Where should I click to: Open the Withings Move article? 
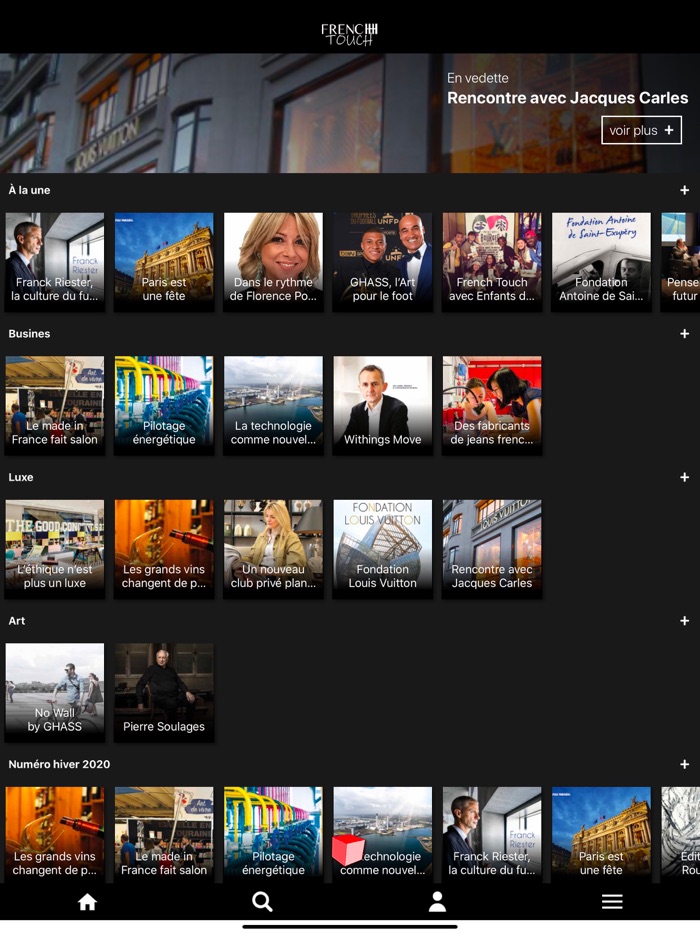click(x=382, y=405)
